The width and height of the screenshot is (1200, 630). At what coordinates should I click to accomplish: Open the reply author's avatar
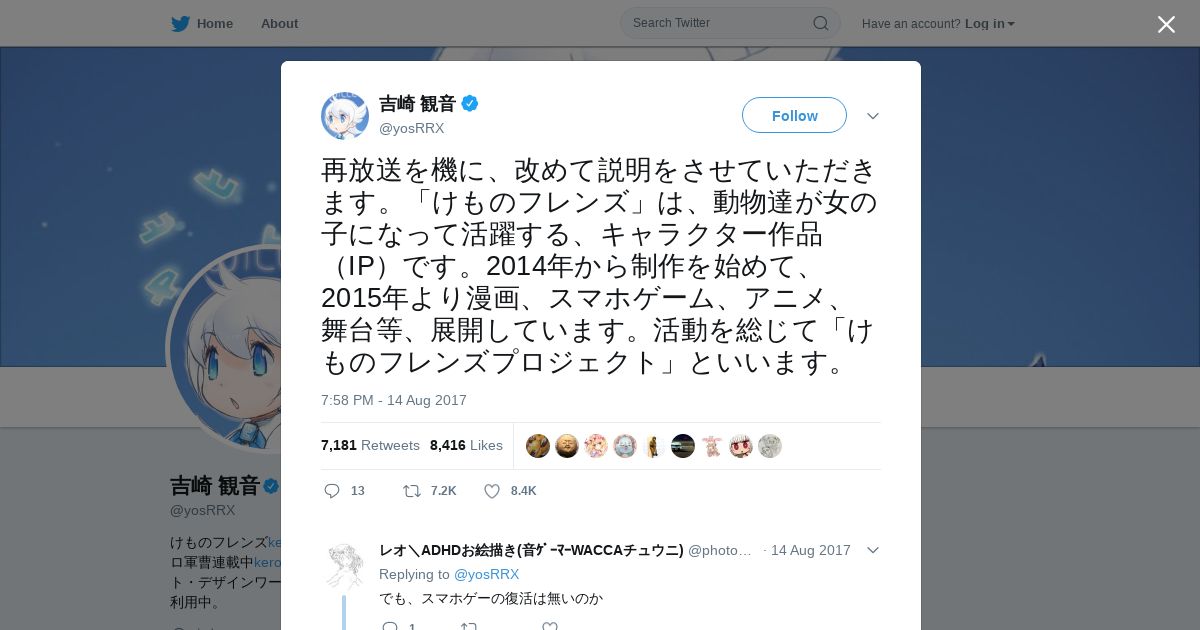click(x=345, y=565)
